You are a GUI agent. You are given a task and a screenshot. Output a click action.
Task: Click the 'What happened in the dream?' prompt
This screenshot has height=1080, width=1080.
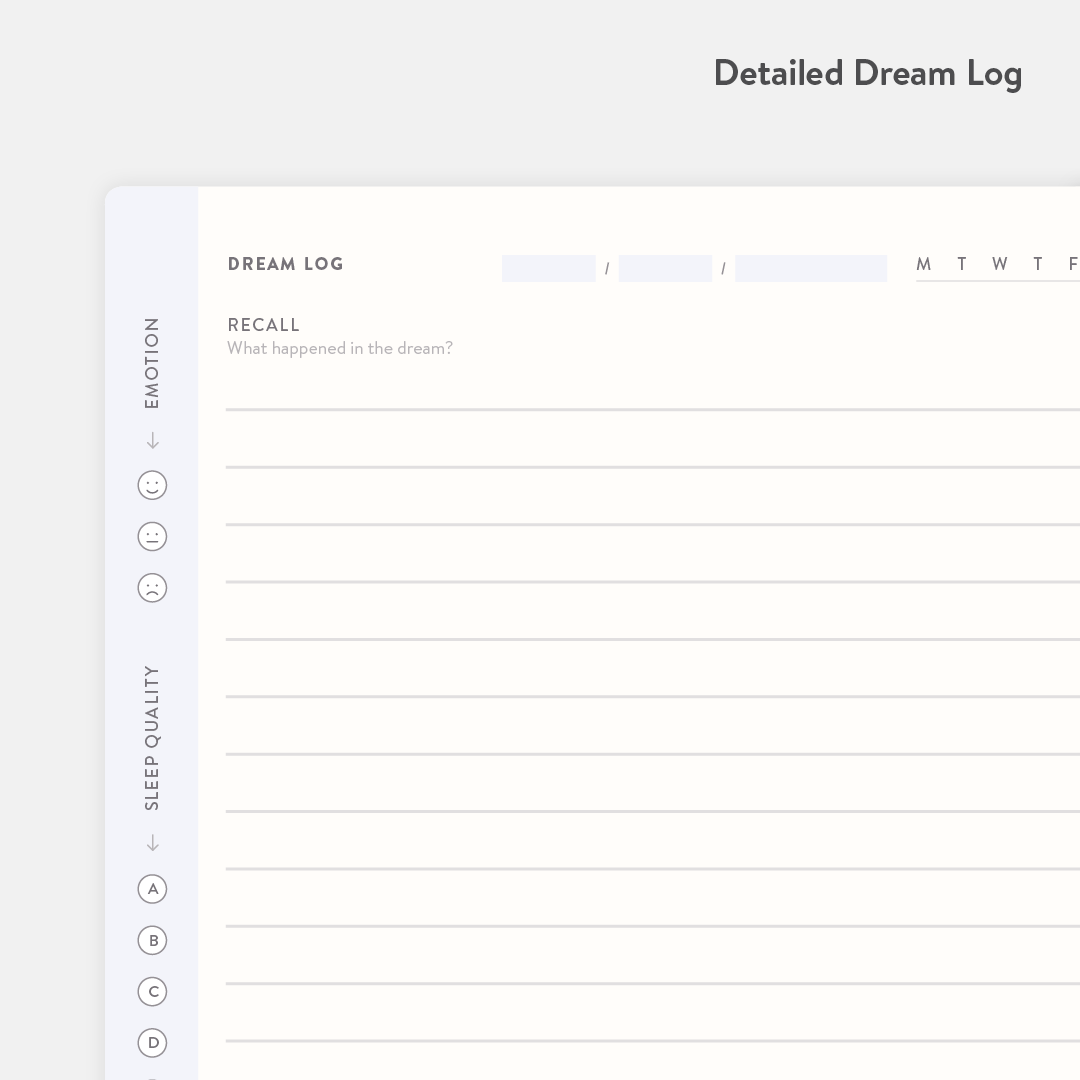pos(340,348)
